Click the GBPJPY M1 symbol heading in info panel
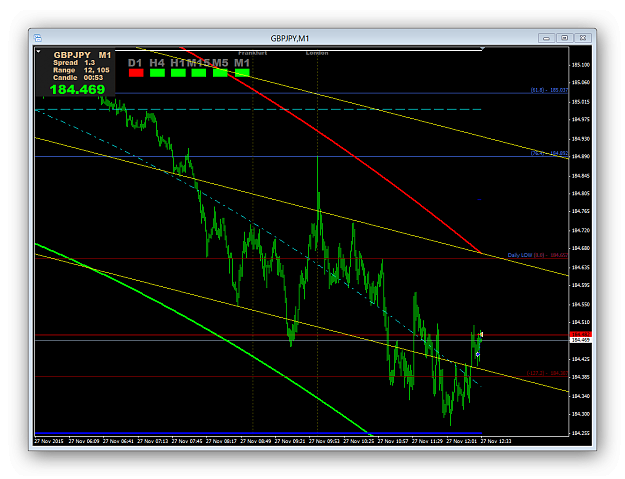Viewport: 625px width, 479px height. [x=82, y=55]
